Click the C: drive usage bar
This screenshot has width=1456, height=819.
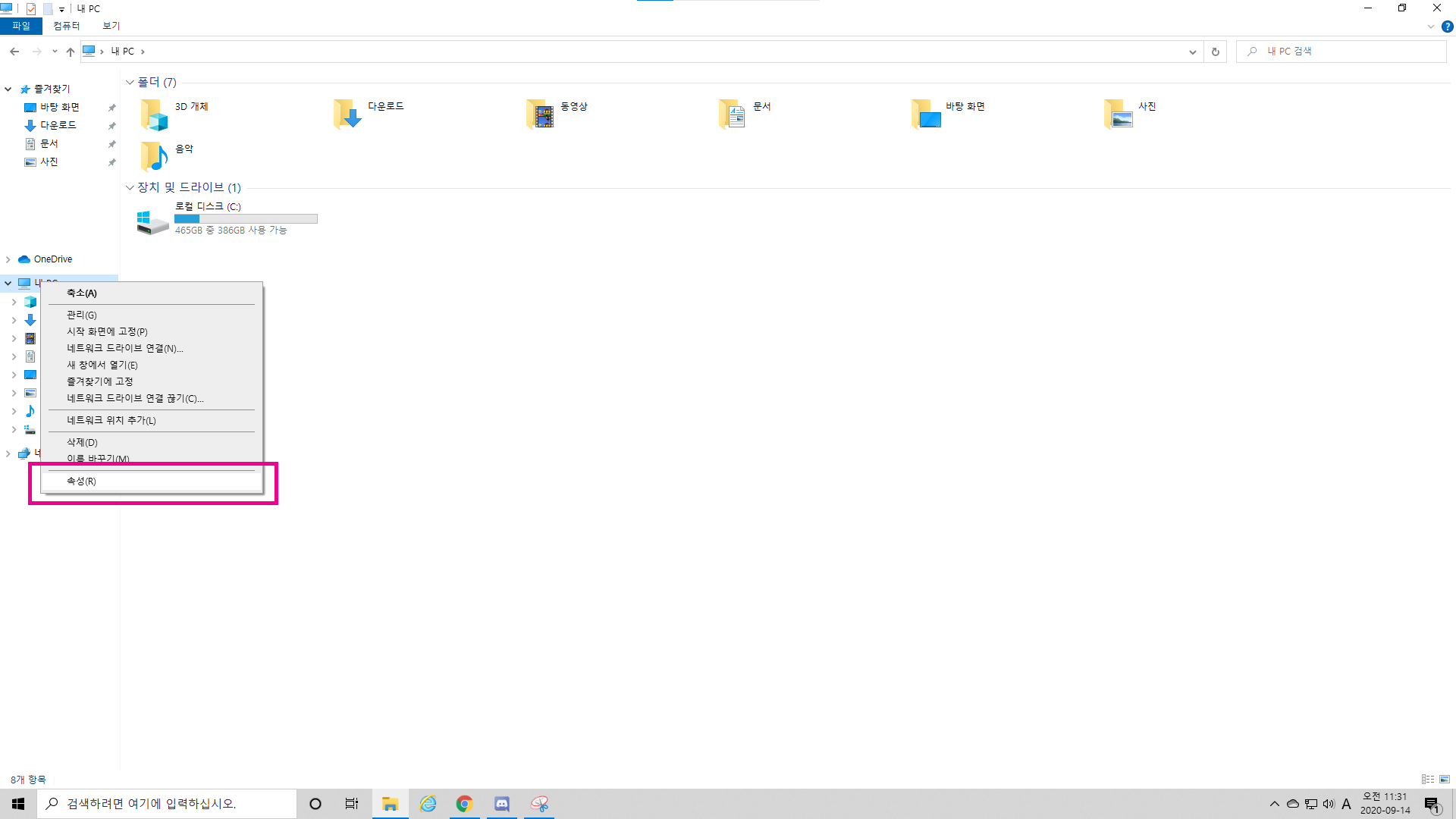pyautogui.click(x=246, y=219)
